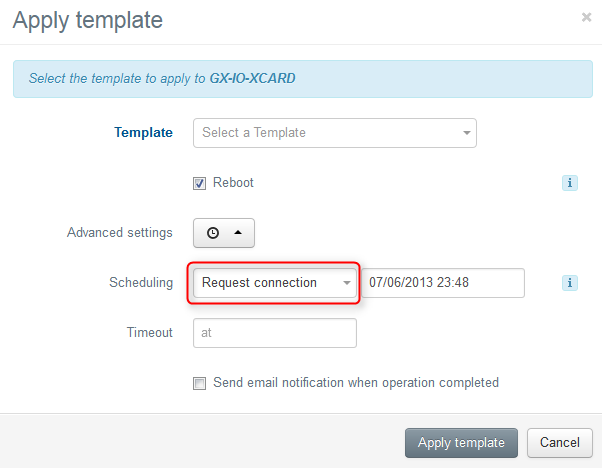Click the Apply template button
This screenshot has height=468, width=602.
[x=461, y=443]
